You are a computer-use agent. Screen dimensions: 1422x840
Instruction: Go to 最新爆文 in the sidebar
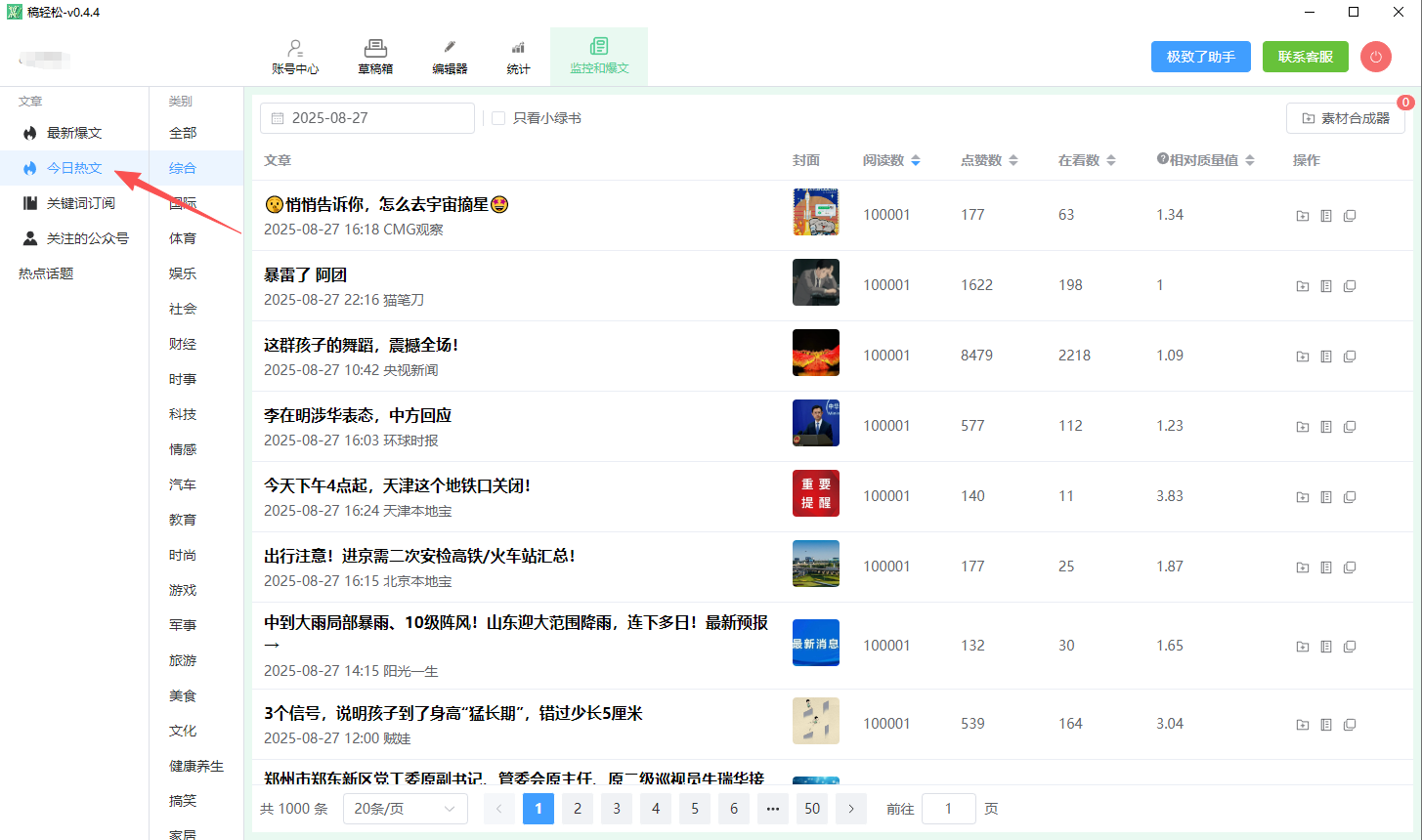74,133
